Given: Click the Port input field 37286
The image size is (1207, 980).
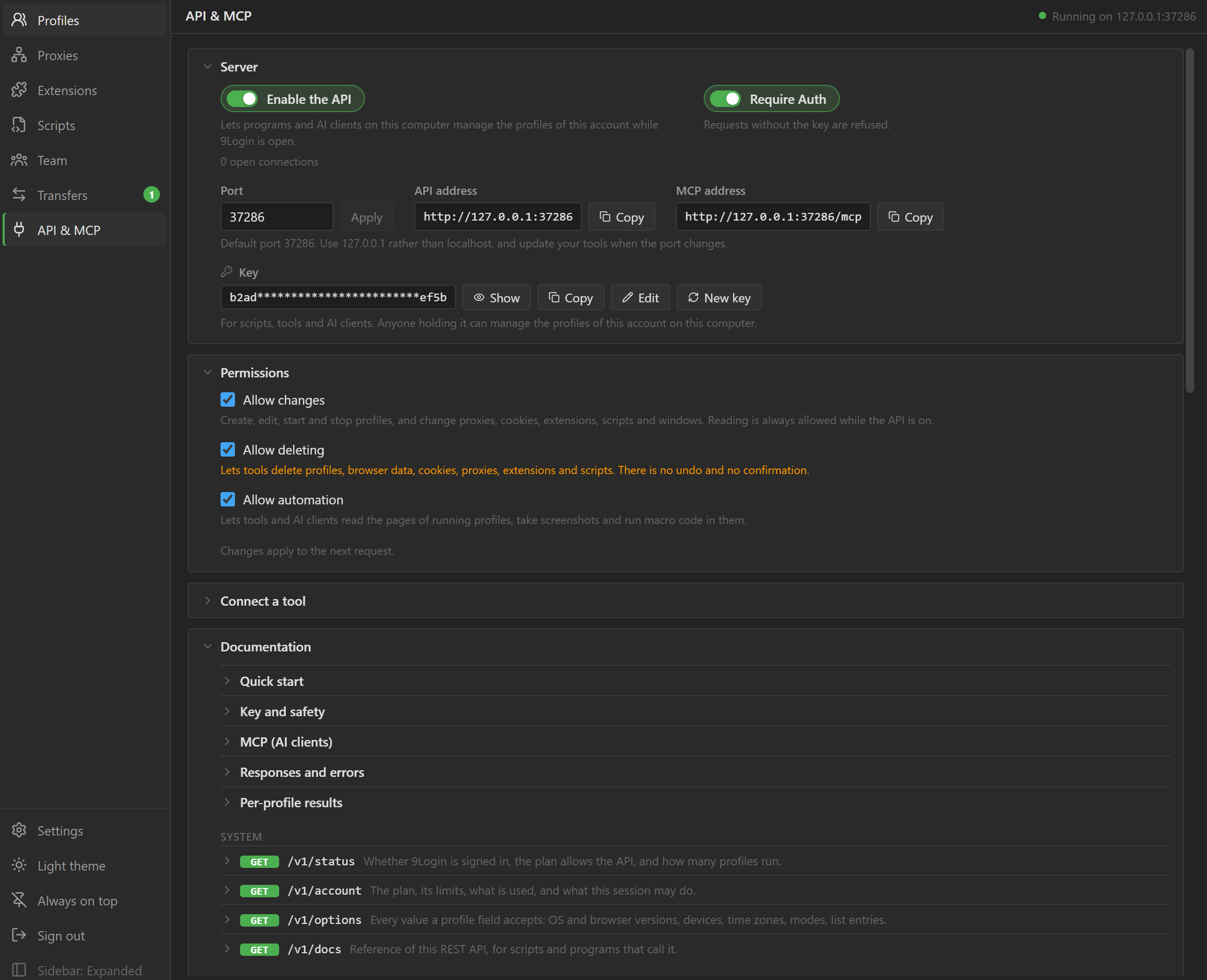Looking at the screenshot, I should point(277,217).
